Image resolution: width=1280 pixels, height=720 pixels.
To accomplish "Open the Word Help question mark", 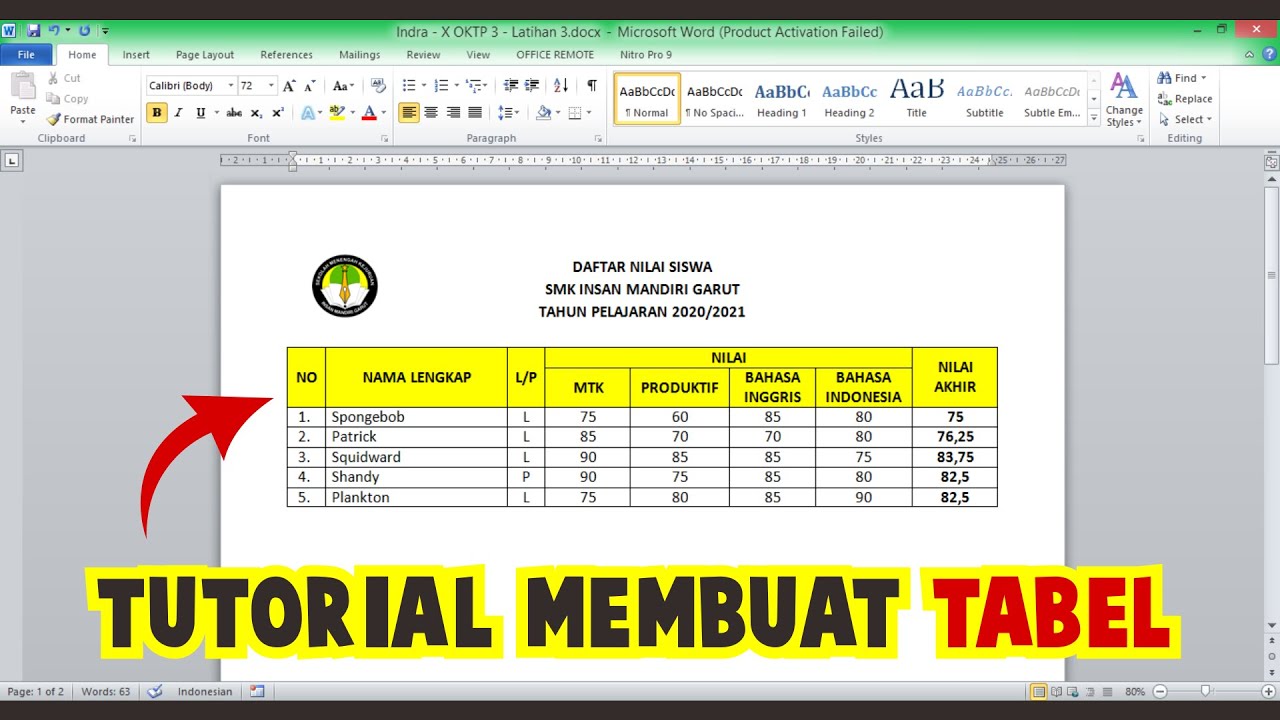I will tap(1270, 55).
